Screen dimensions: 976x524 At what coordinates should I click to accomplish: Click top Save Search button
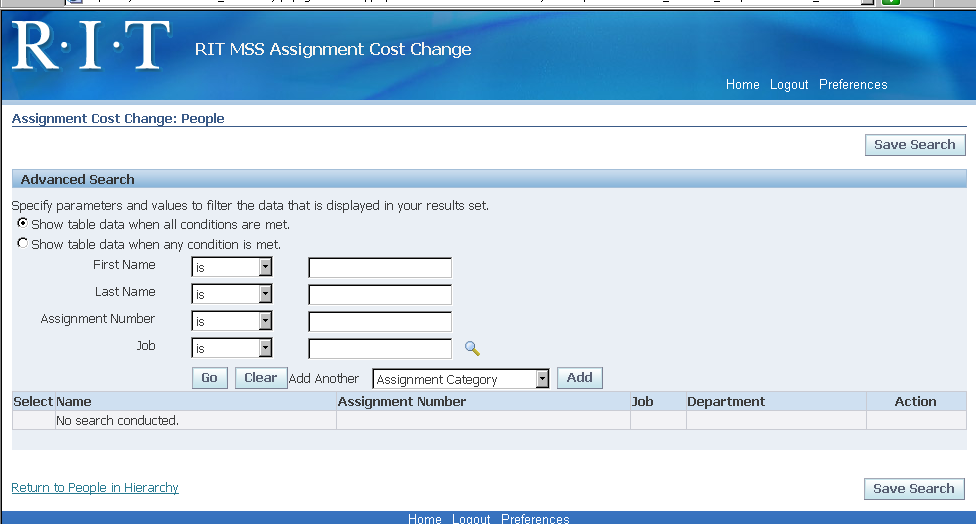point(914,145)
